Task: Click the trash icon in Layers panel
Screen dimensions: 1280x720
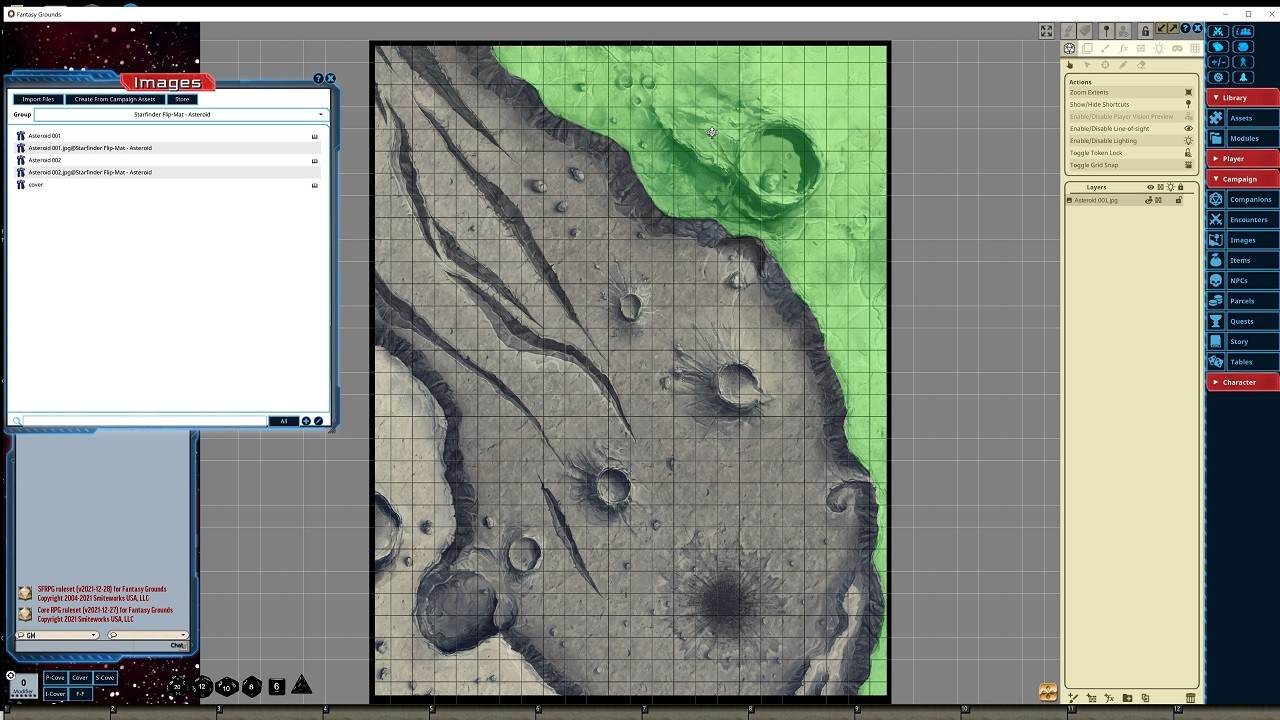Action: tap(1191, 698)
